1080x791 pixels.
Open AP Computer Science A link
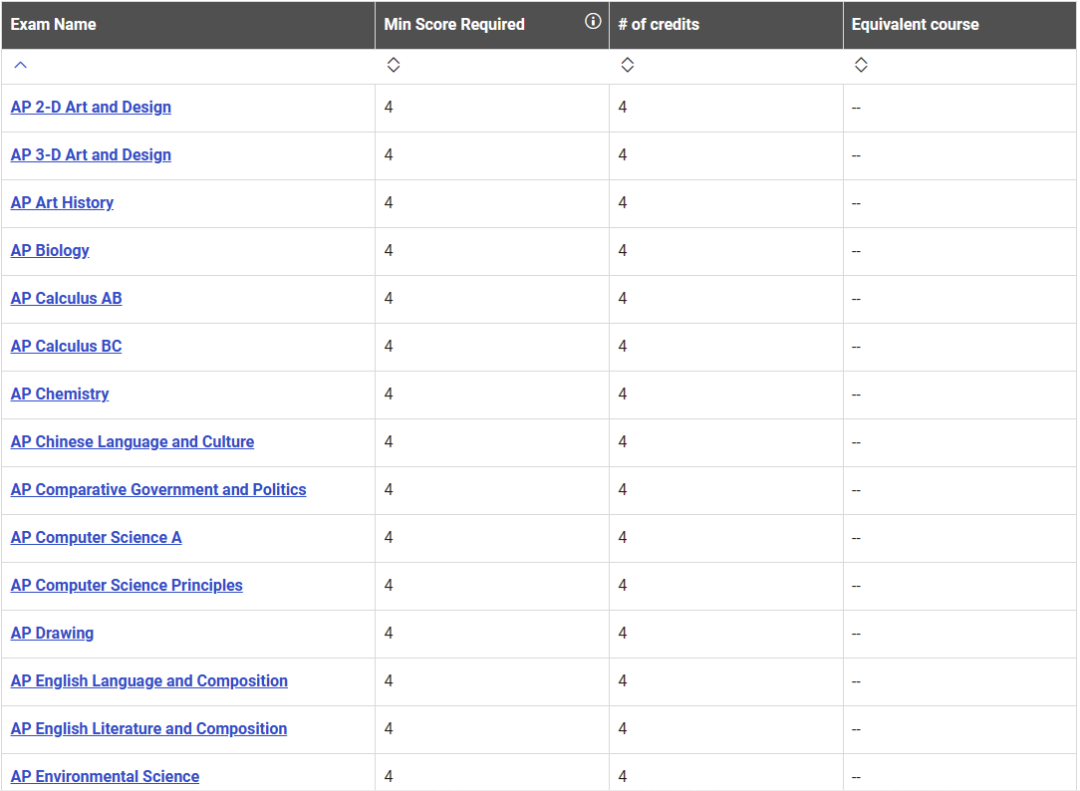(x=96, y=538)
